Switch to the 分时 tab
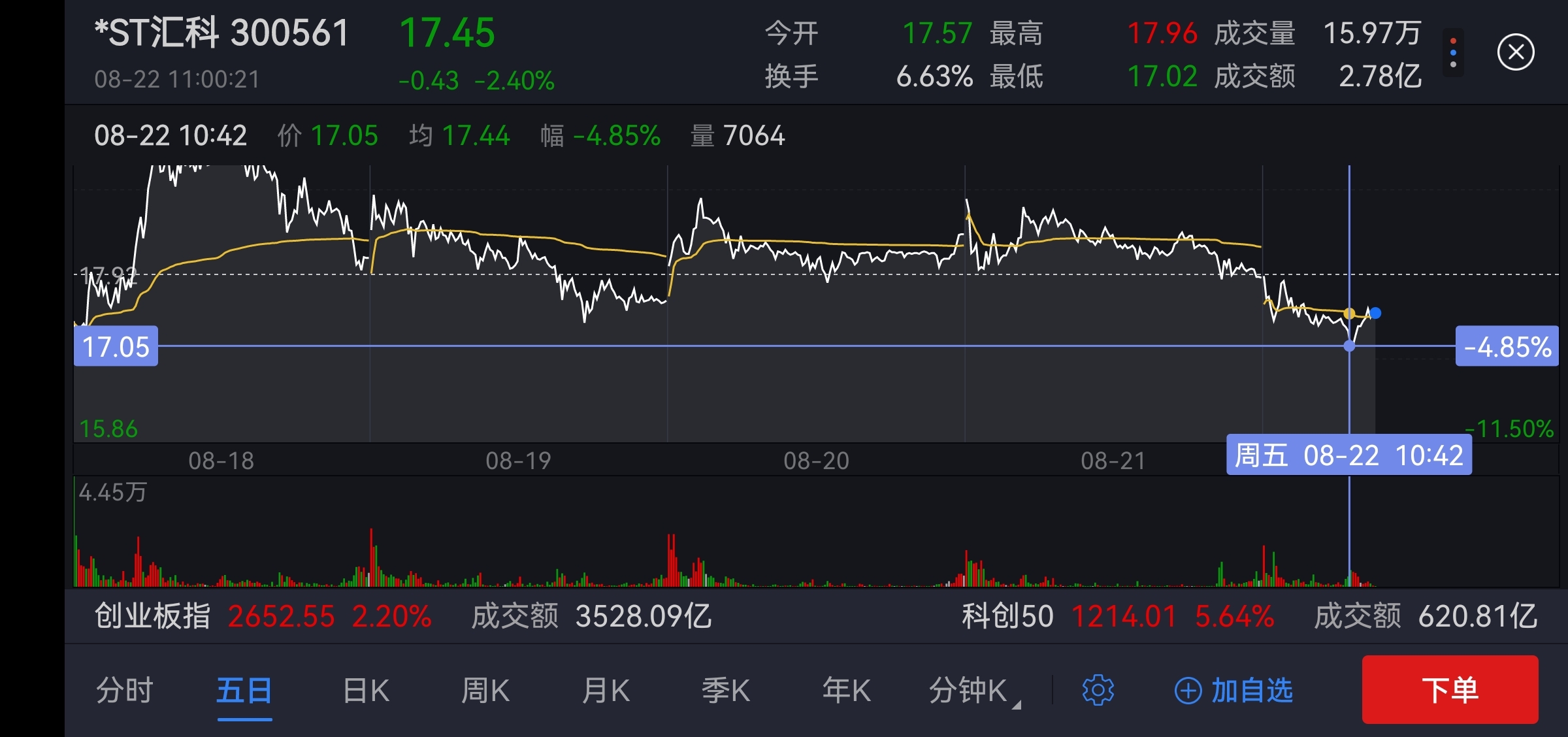The width and height of the screenshot is (1568, 737). pos(124,690)
